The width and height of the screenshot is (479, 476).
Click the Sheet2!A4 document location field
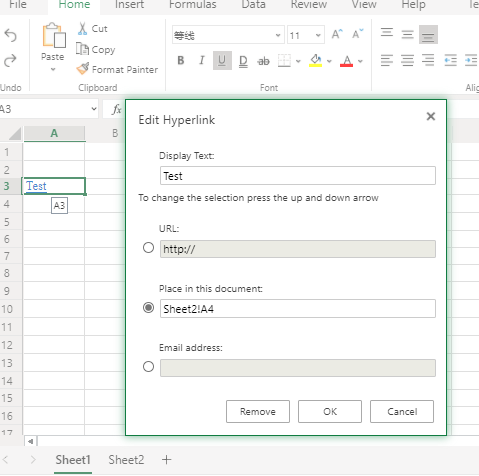298,309
